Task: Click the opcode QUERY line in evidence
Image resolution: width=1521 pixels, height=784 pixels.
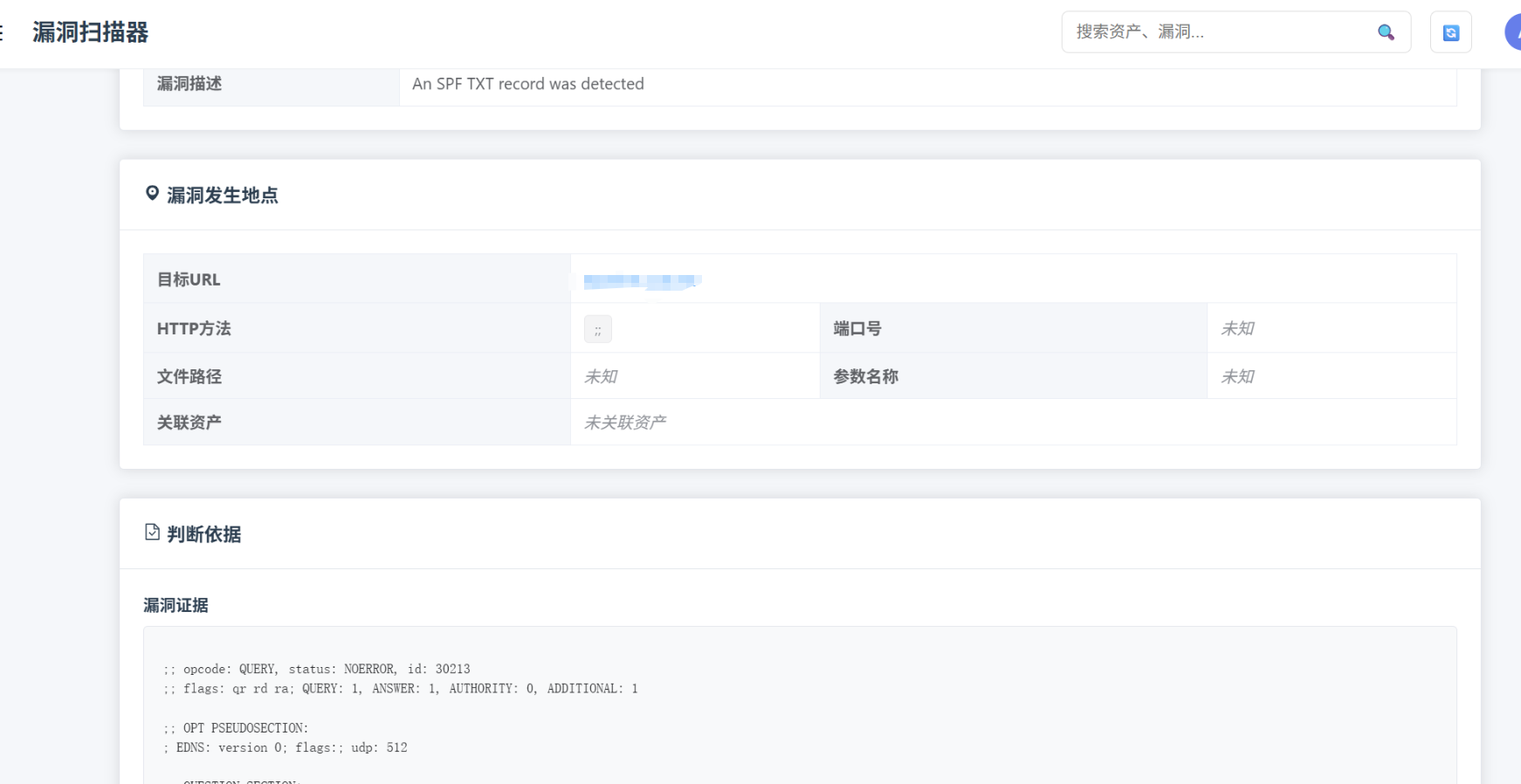Action: [317, 669]
